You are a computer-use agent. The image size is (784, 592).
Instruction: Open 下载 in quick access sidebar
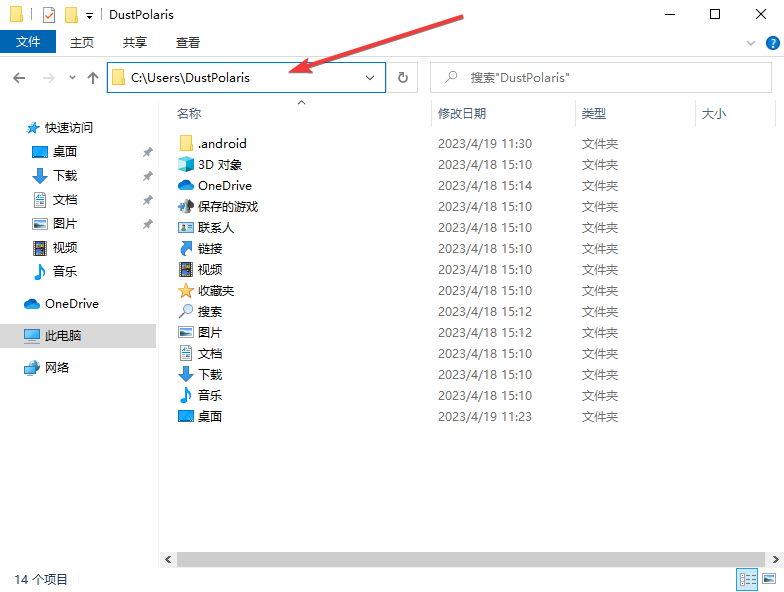coord(65,176)
